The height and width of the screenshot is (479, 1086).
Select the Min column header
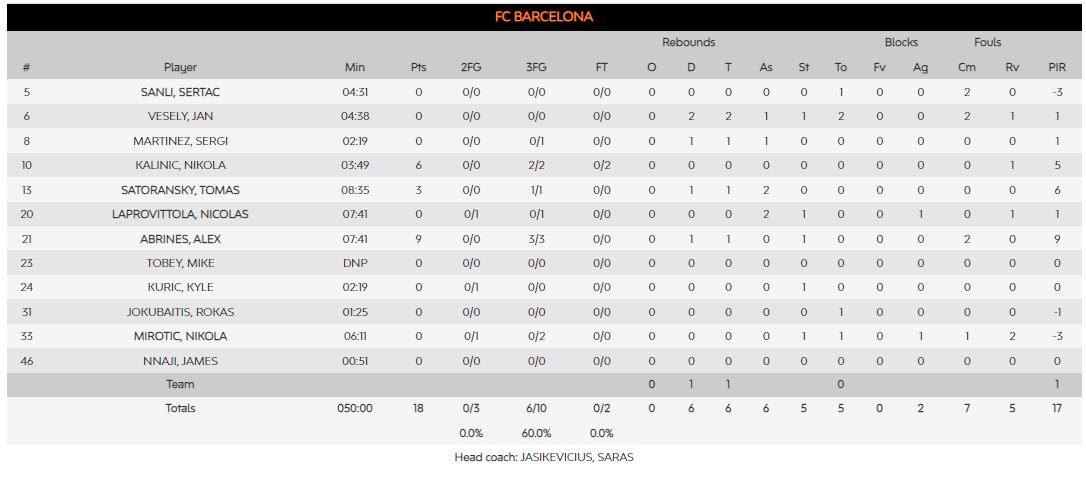click(x=355, y=68)
